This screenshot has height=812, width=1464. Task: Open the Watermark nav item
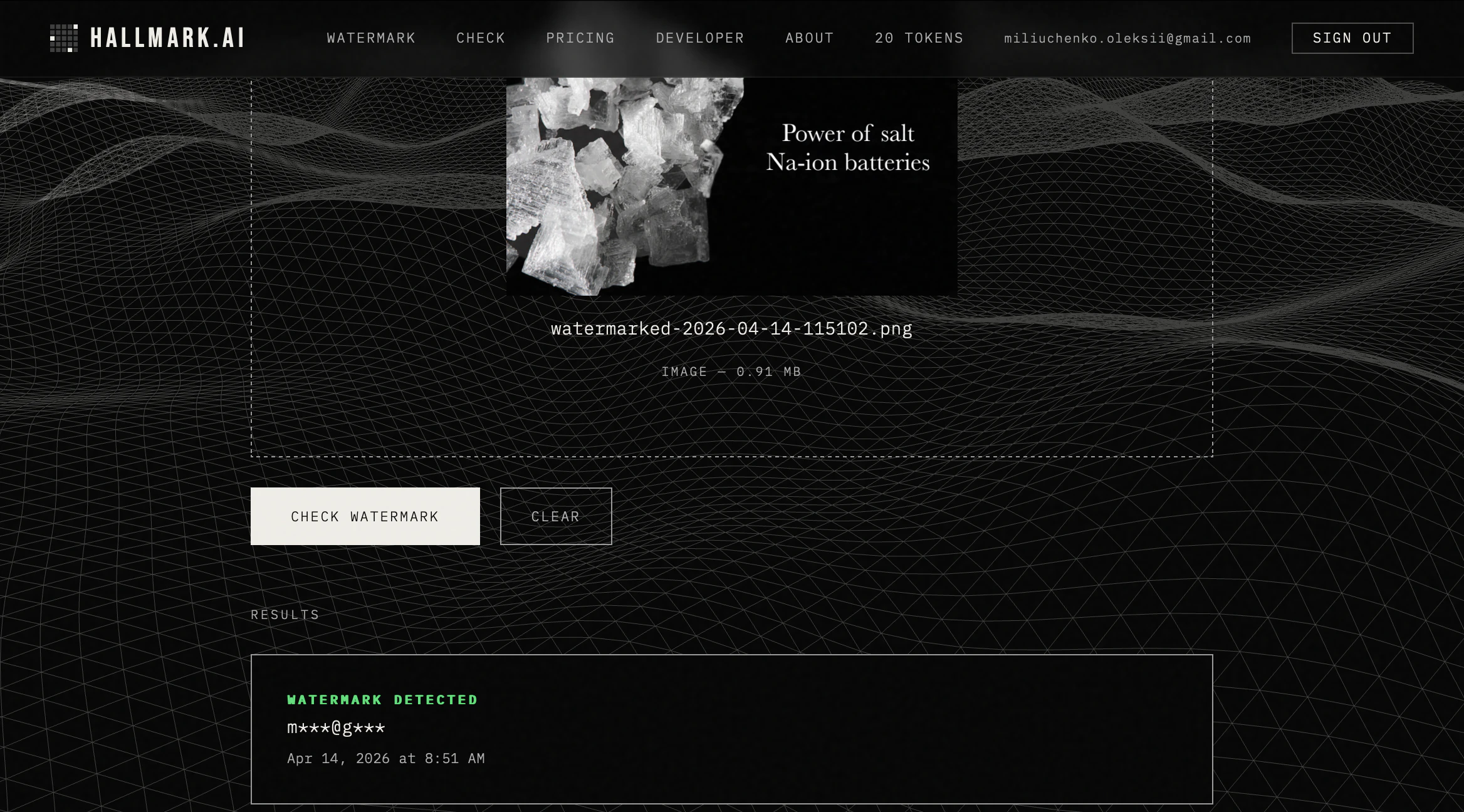coord(371,38)
